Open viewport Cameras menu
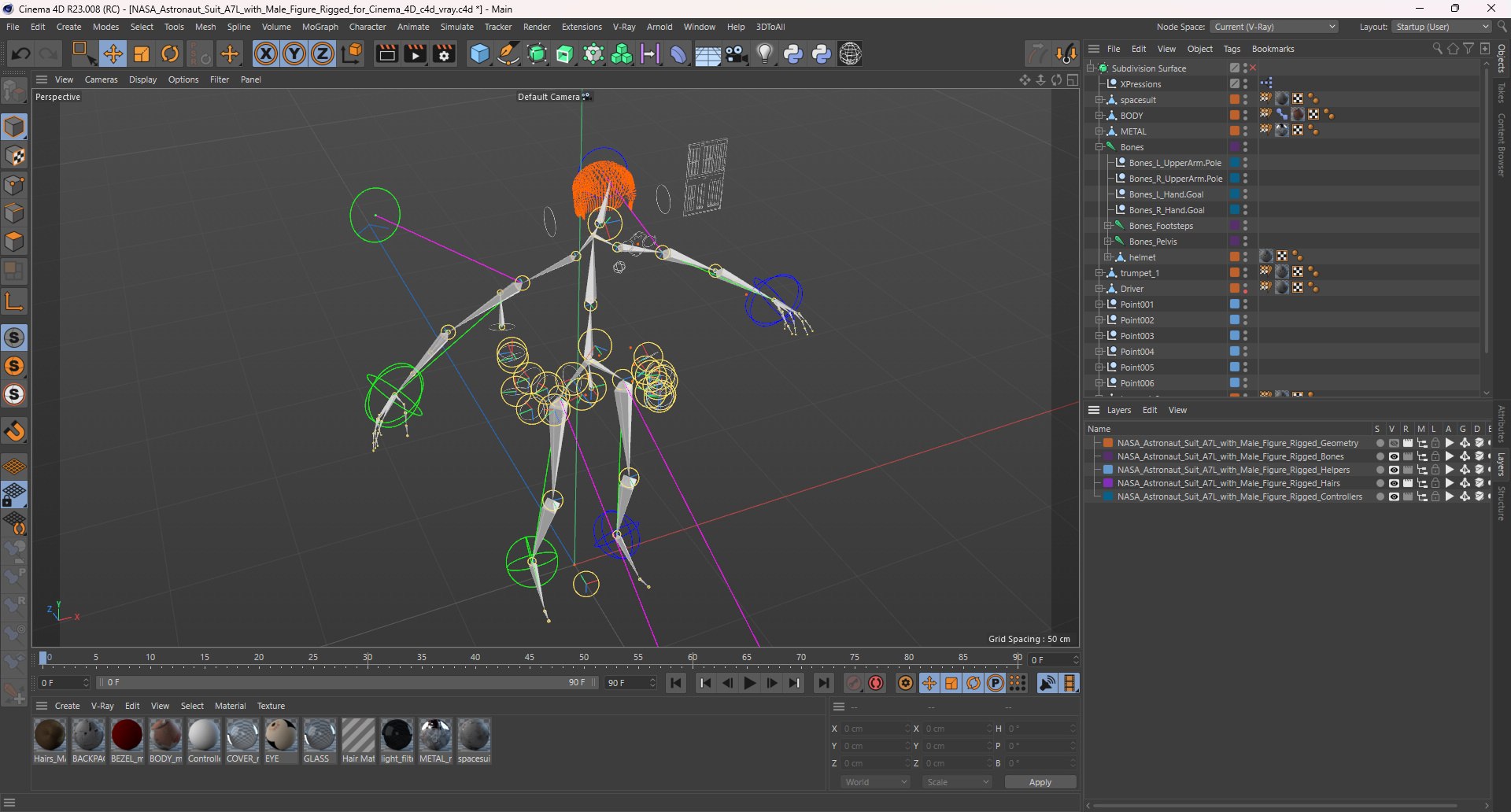This screenshot has width=1511, height=812. (x=101, y=79)
